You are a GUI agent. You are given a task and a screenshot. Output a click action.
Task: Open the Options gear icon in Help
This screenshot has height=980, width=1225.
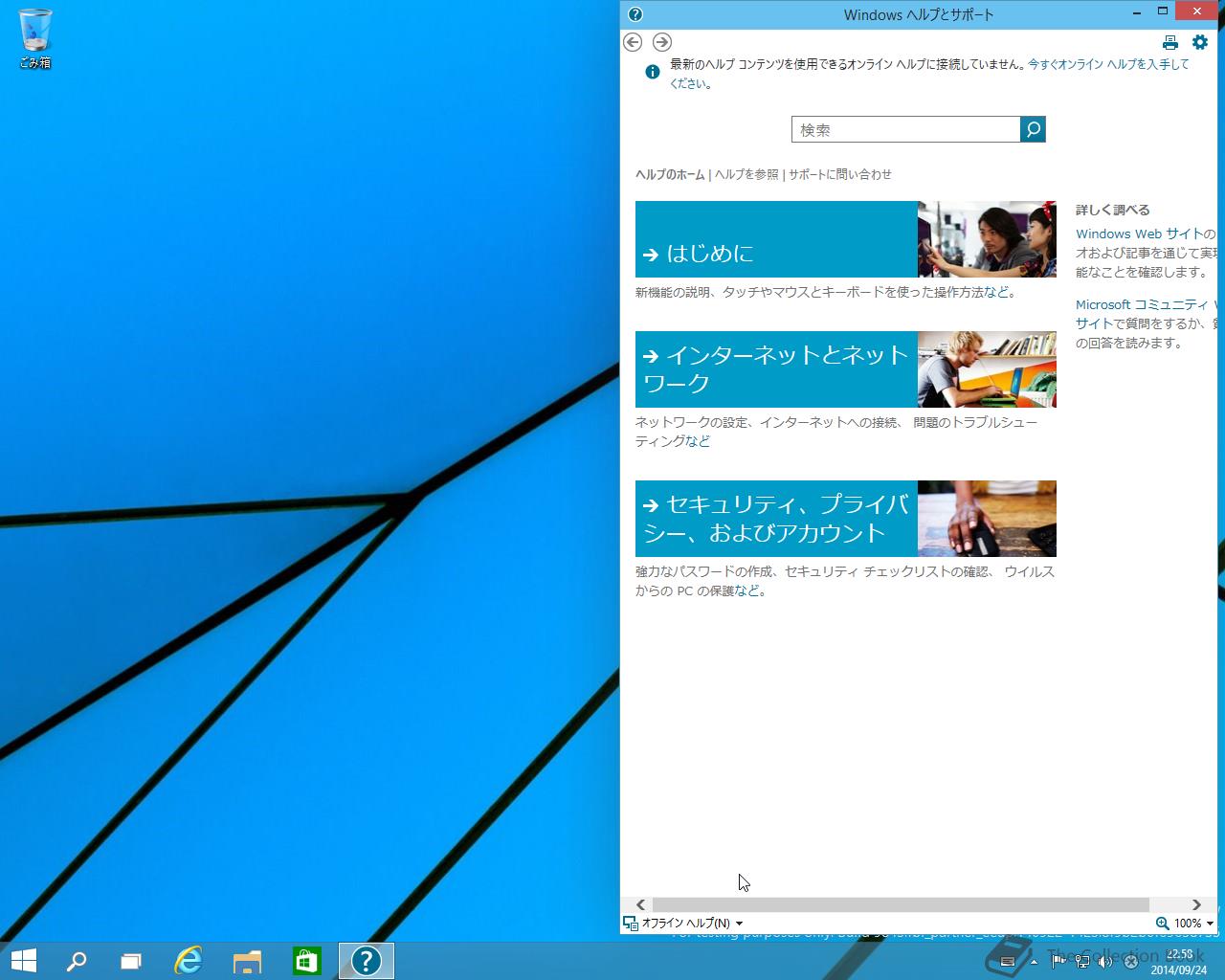[x=1200, y=42]
